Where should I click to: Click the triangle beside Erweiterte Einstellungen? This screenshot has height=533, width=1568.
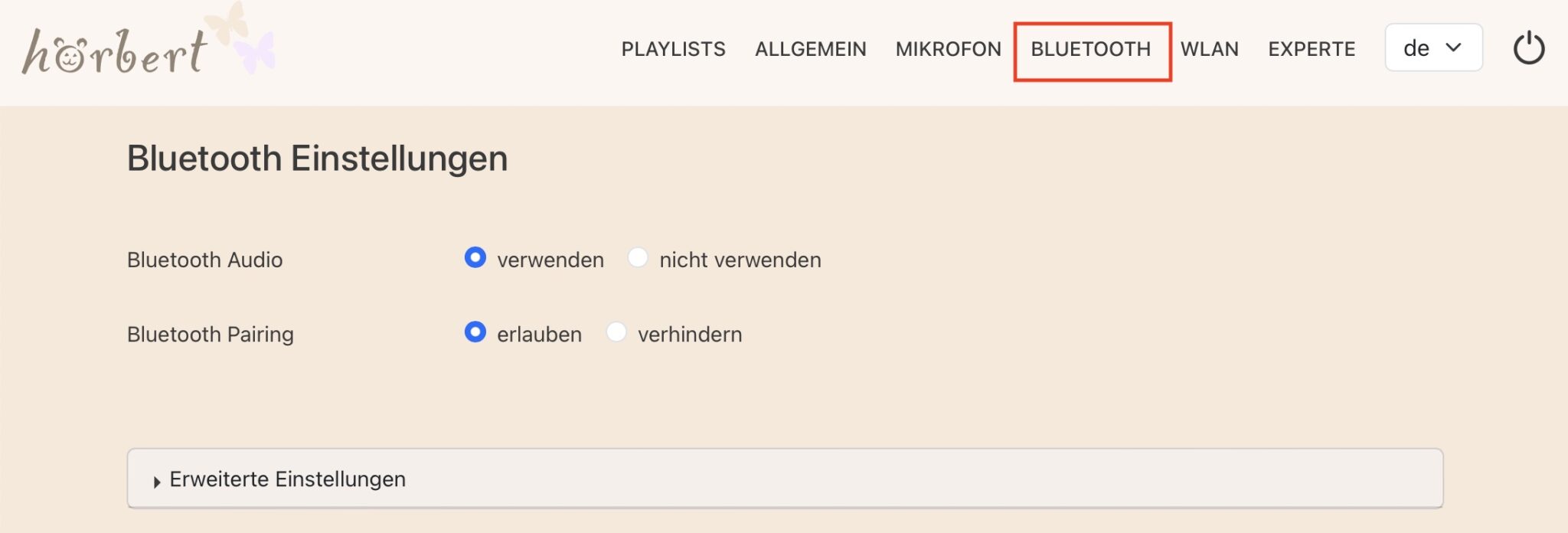coord(156,482)
